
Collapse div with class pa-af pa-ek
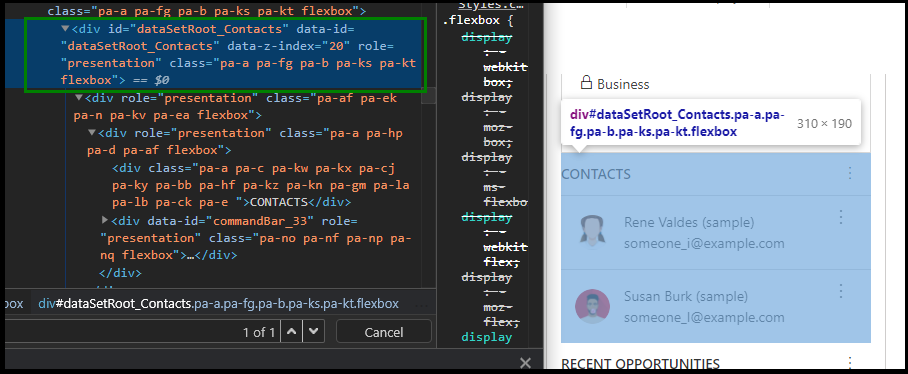pyautogui.click(x=79, y=98)
